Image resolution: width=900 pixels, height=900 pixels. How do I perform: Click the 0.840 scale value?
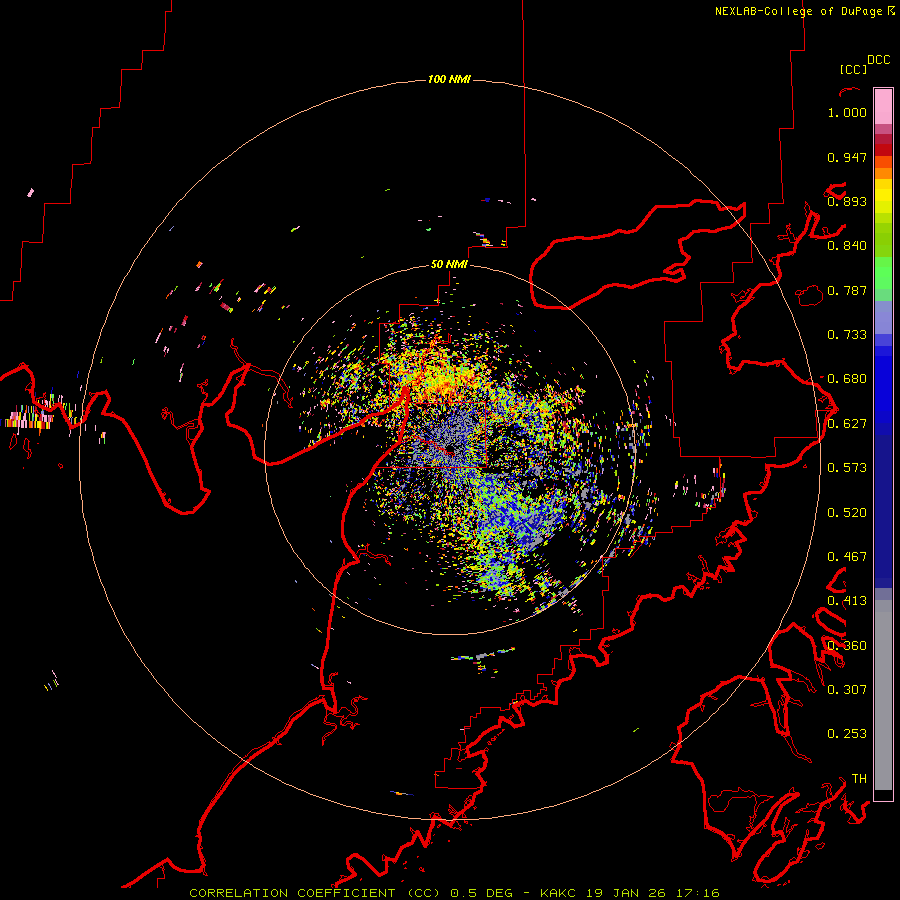tap(847, 246)
